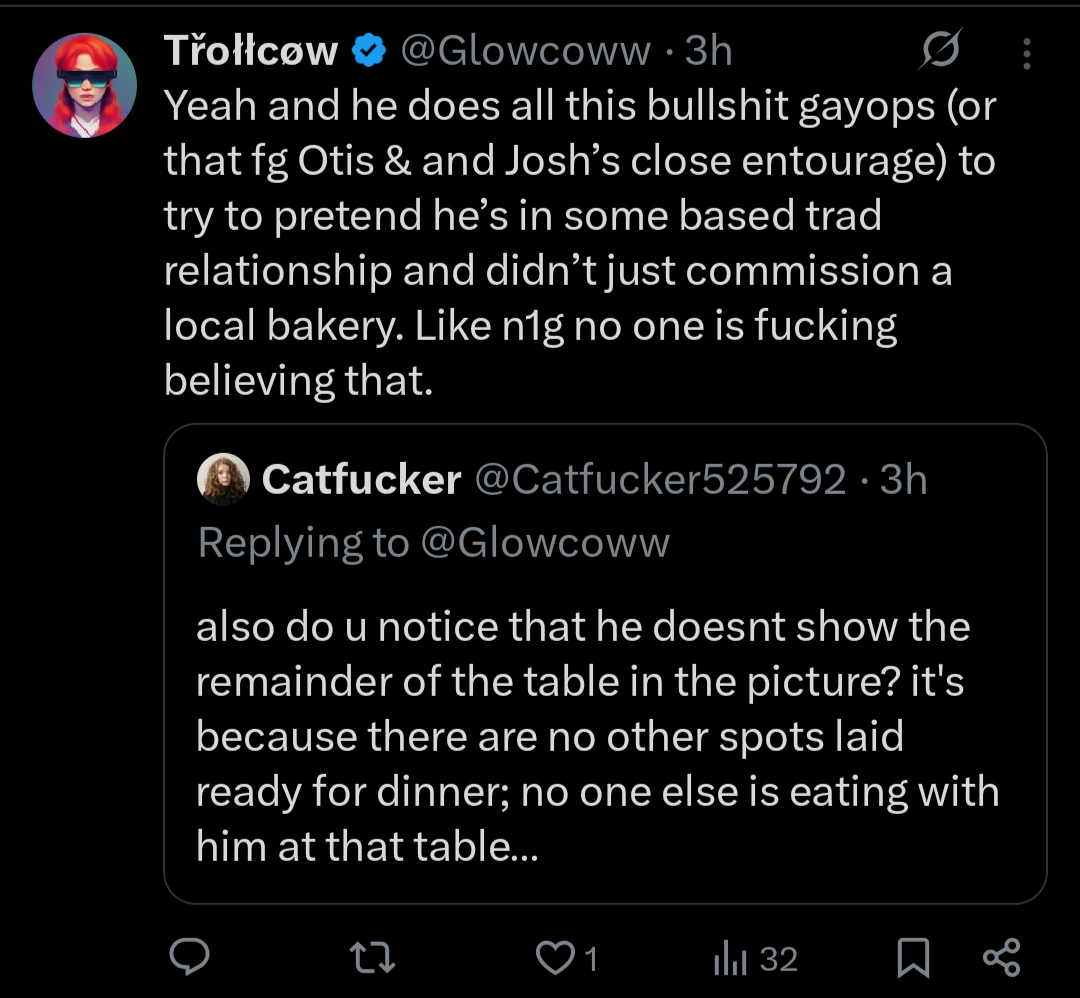The height and width of the screenshot is (998, 1080).
Task: Click the slashed-circle Grok icon
Action: (x=941, y=50)
